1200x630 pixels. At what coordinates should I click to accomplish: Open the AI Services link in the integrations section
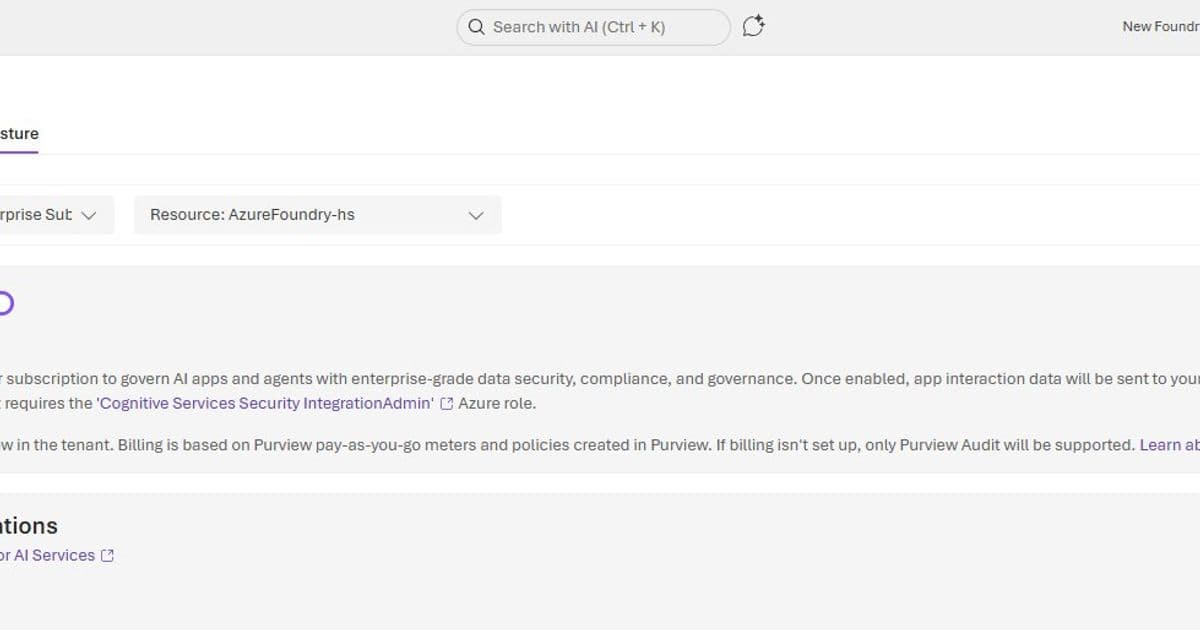(52, 555)
